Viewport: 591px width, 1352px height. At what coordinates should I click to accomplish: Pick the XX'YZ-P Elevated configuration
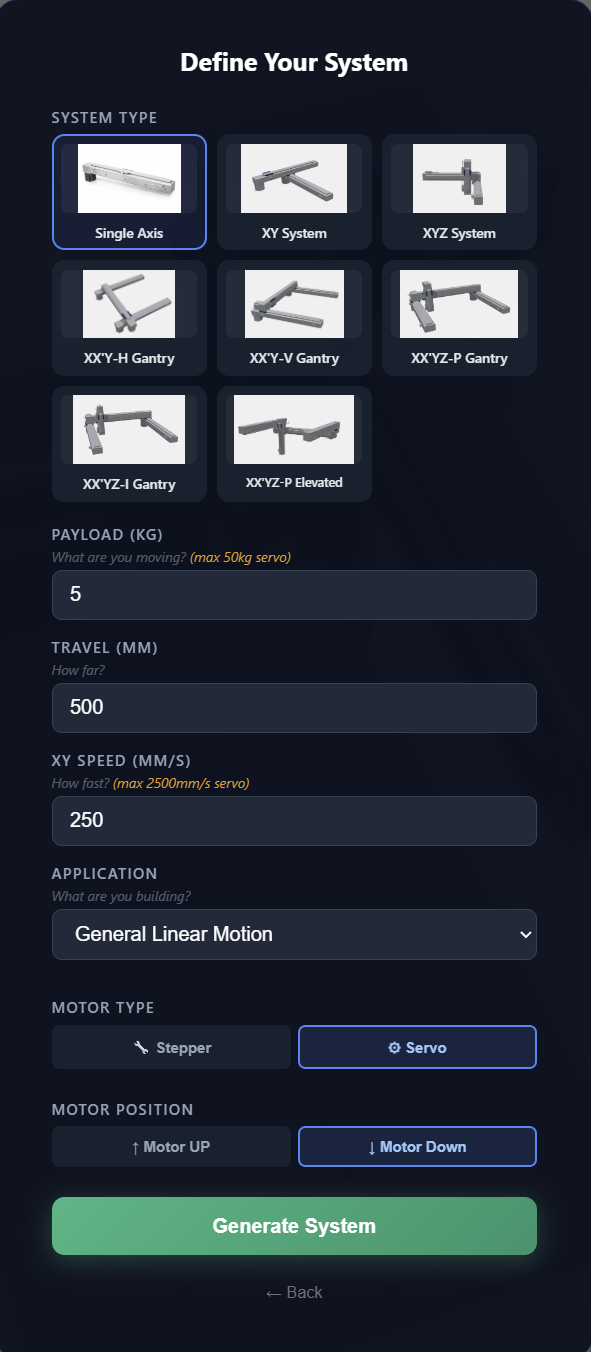tap(294, 443)
